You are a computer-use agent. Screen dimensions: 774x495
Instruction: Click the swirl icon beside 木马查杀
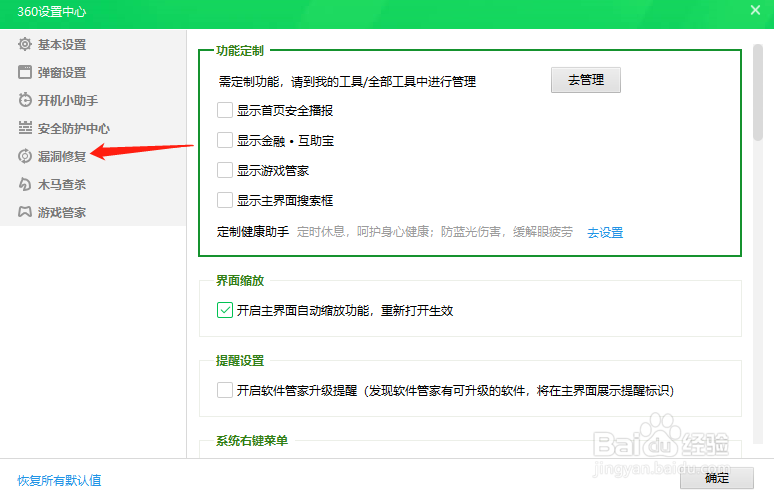tap(25, 185)
